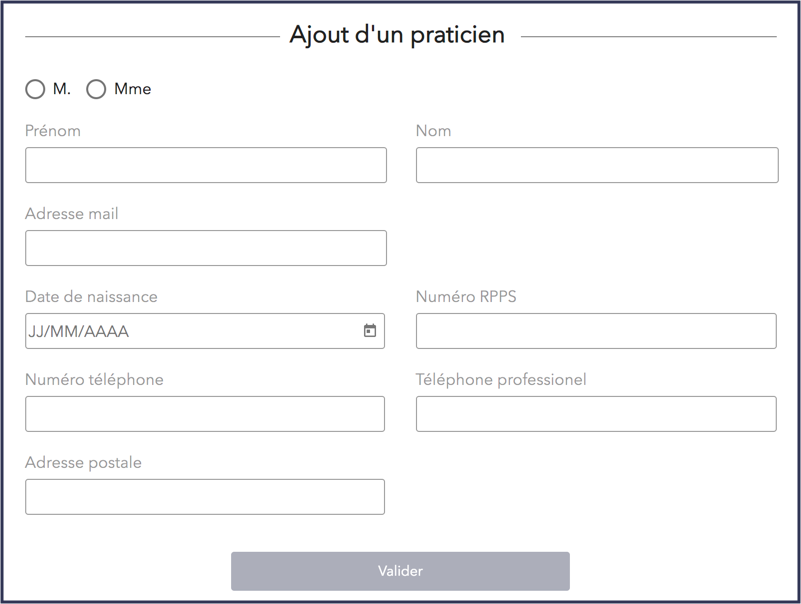Focus the Téléphone professionnel input box
Screen dimensions: 801x604
point(596,414)
